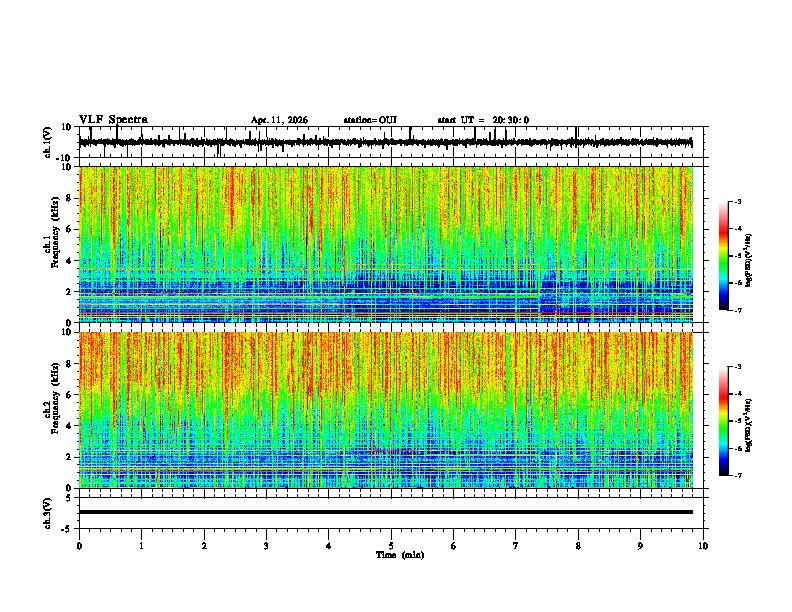Select the date text "Apr. 11, 2026"

(x=279, y=120)
